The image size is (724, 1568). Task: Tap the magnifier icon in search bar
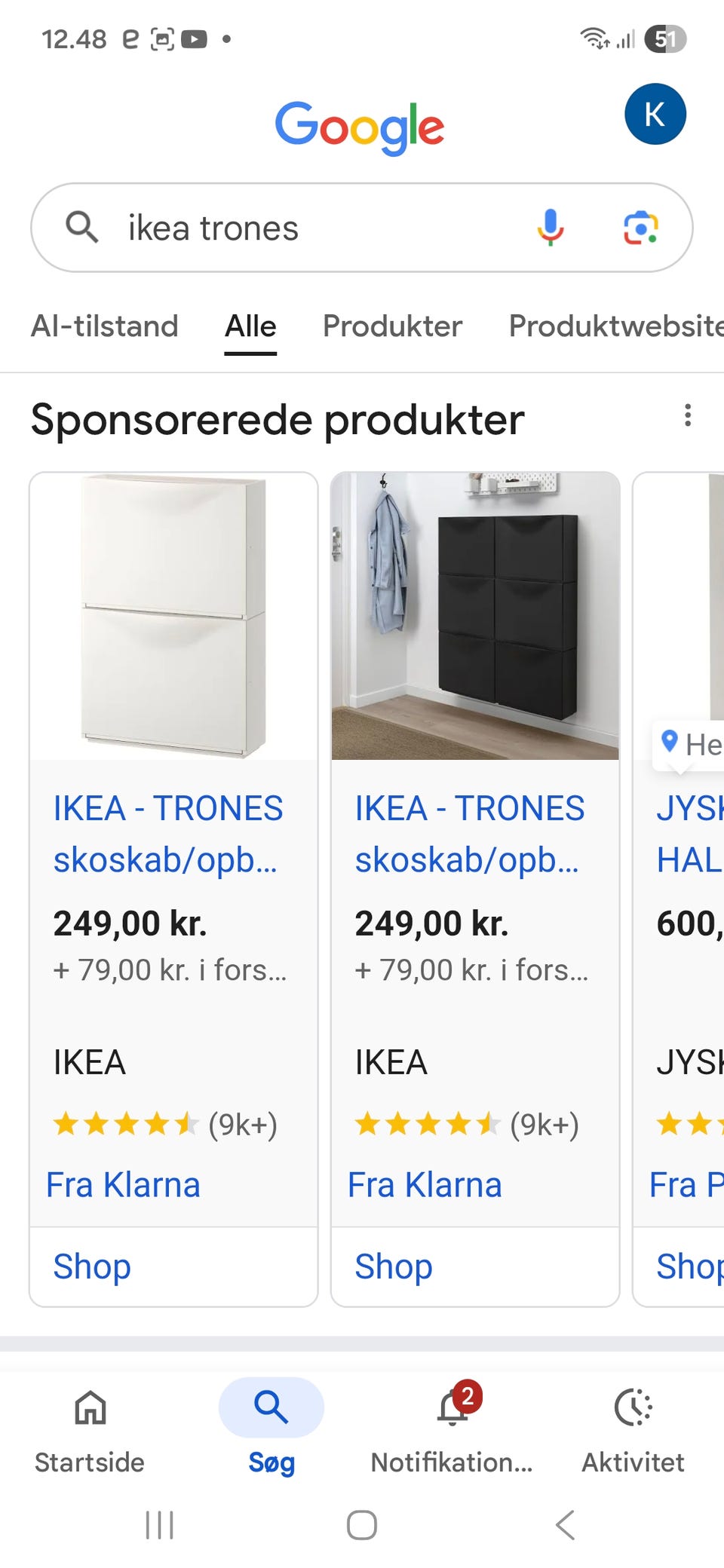82,227
